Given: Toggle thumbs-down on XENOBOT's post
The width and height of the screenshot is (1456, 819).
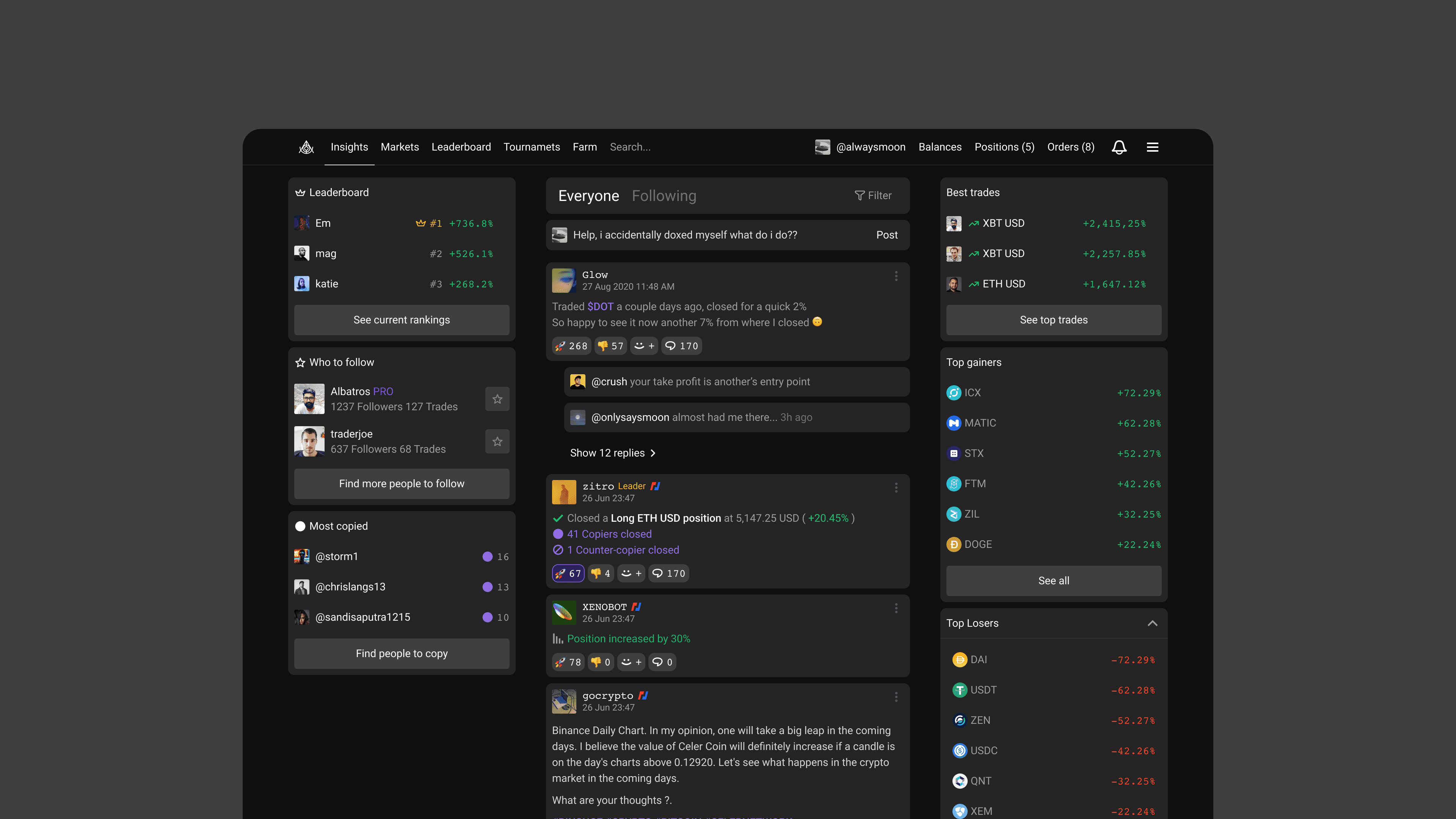Looking at the screenshot, I should click(x=600, y=662).
